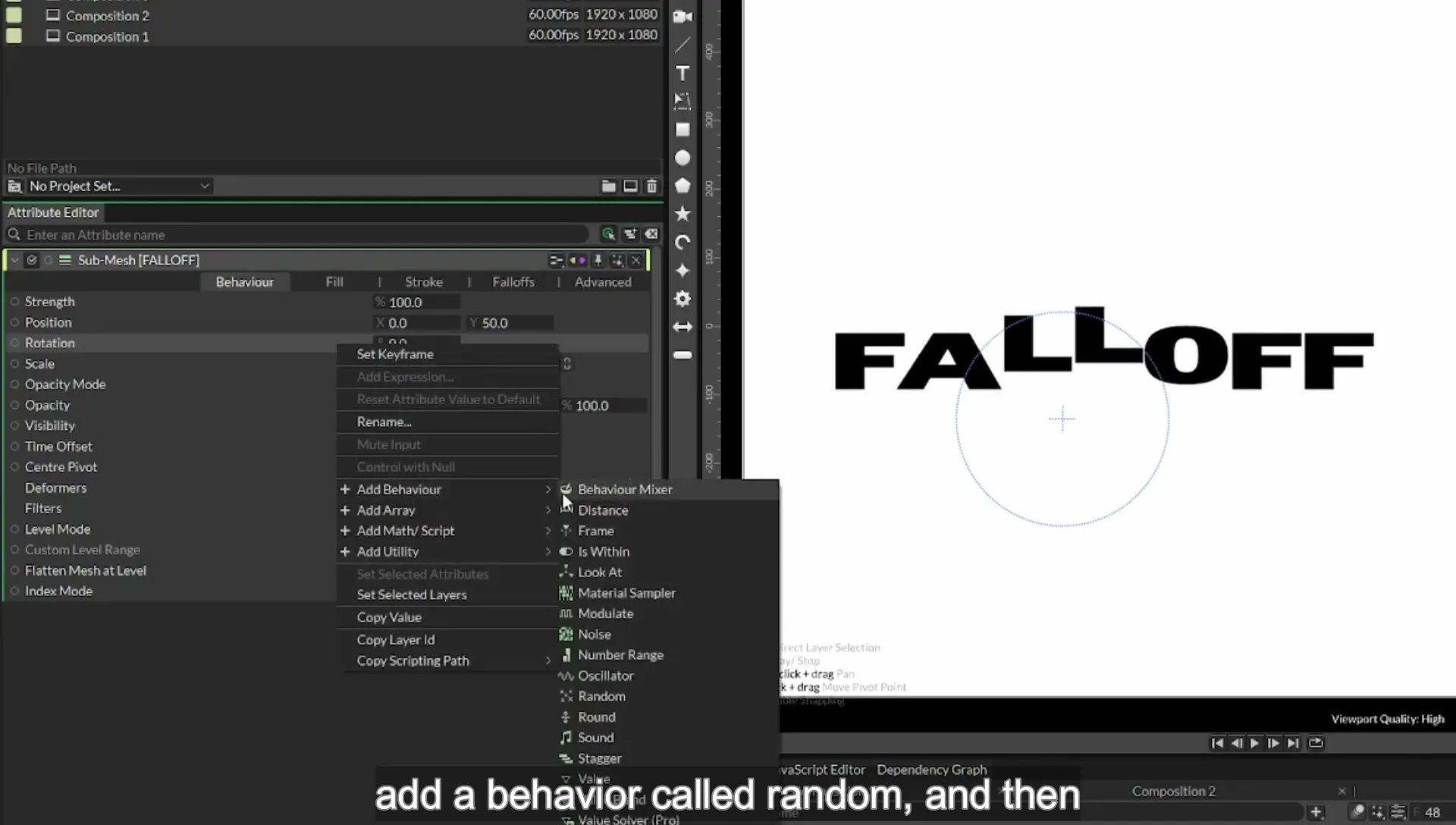Toggle the Visibility attribute circle

[14, 425]
